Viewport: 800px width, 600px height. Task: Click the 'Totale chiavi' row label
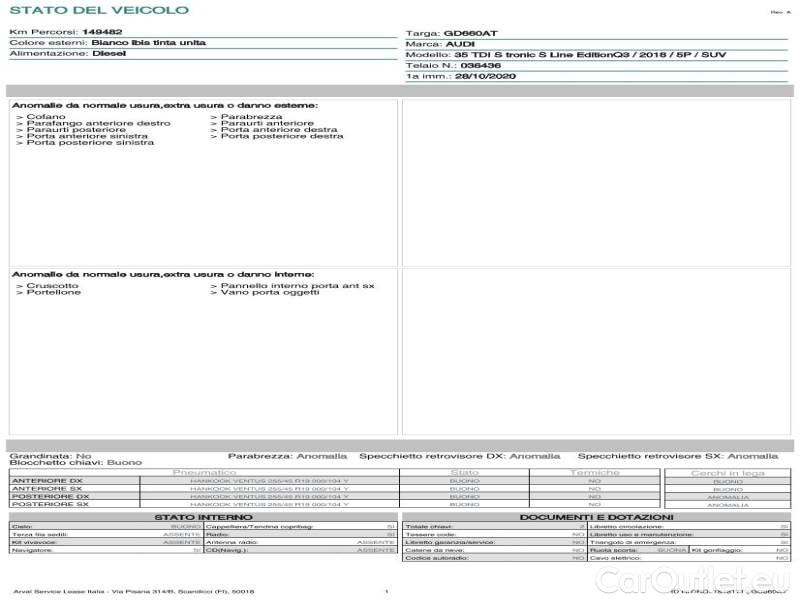pos(429,526)
